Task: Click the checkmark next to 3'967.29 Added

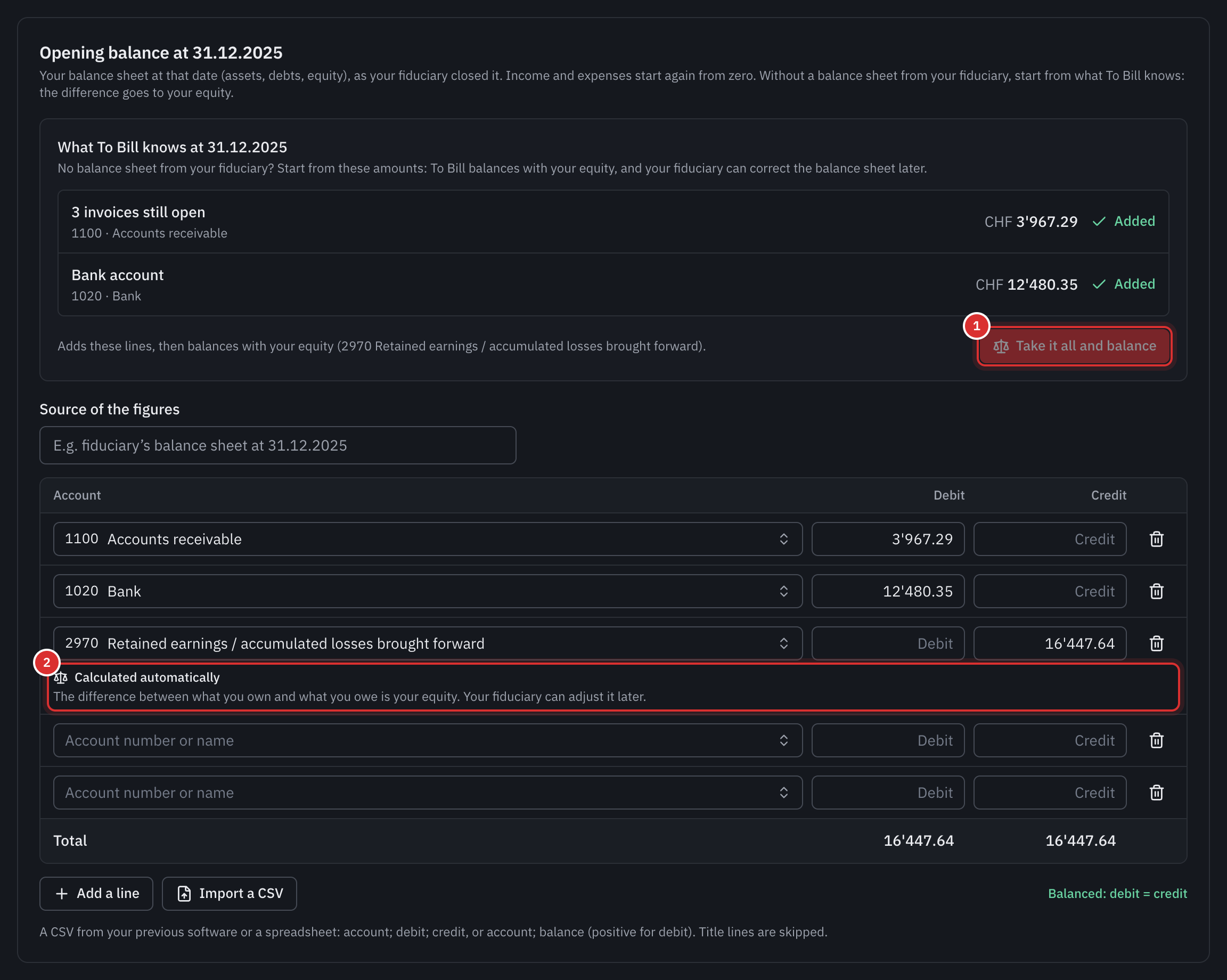Action: 1099,222
